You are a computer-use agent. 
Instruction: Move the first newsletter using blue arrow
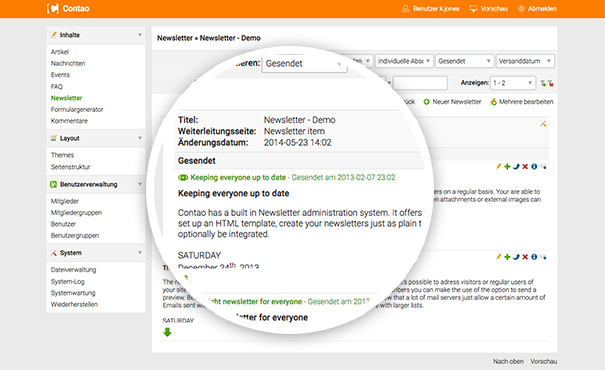(516, 167)
